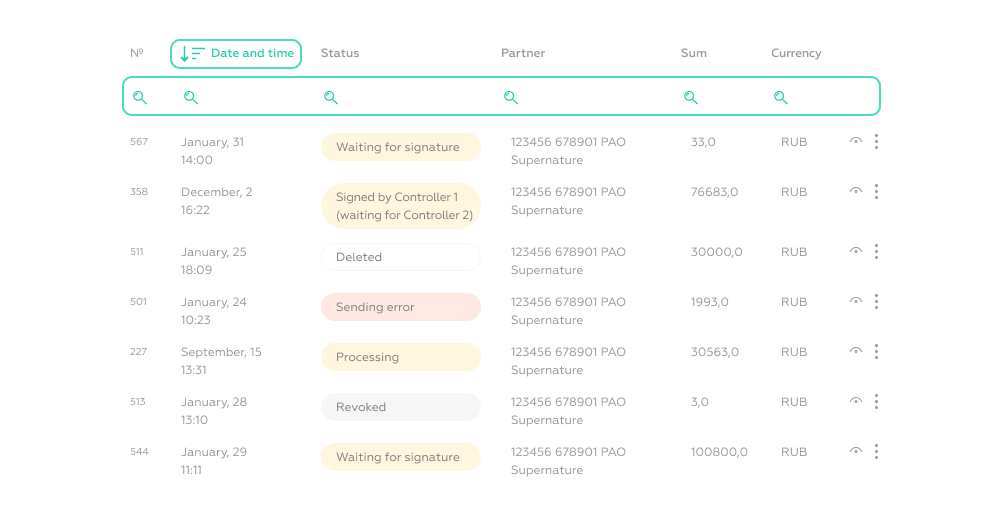Toggle the eye icon for row 501
Viewport: 1000px width, 520px height.
(x=856, y=301)
